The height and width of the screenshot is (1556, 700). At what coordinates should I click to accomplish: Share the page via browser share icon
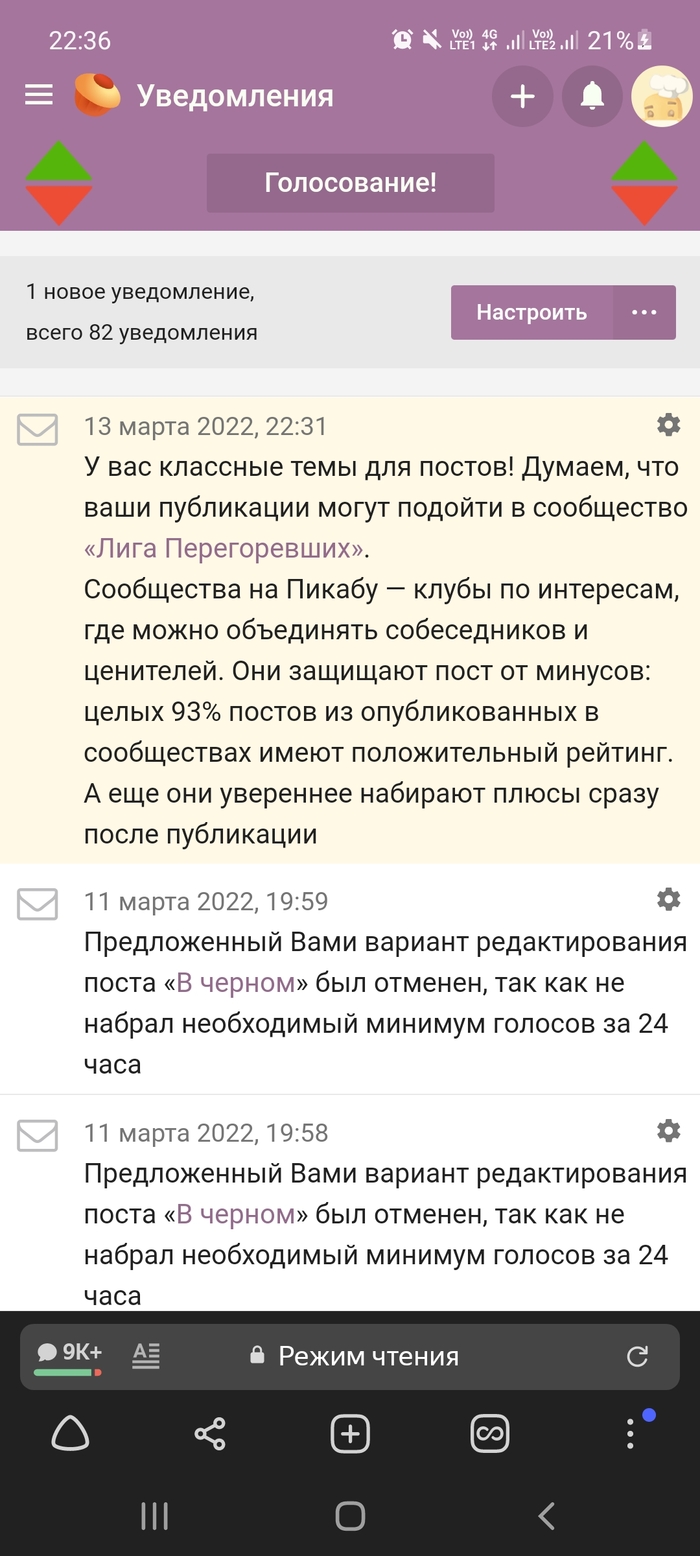pyautogui.click(x=210, y=1434)
